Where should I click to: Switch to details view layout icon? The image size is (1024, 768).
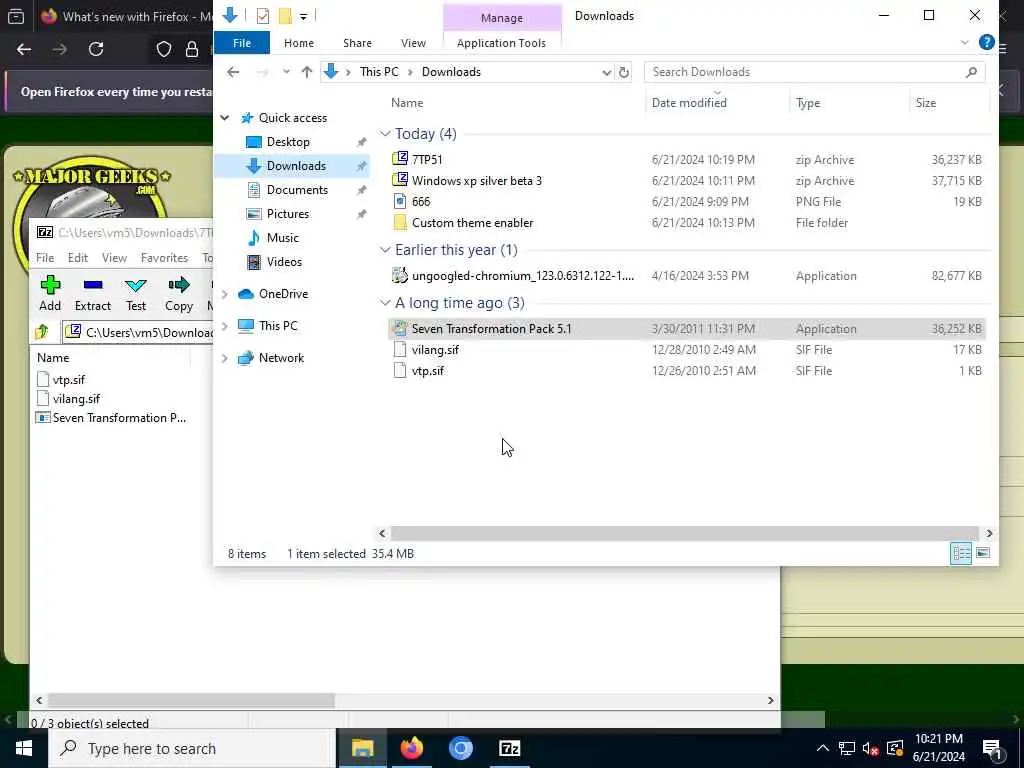[961, 553]
